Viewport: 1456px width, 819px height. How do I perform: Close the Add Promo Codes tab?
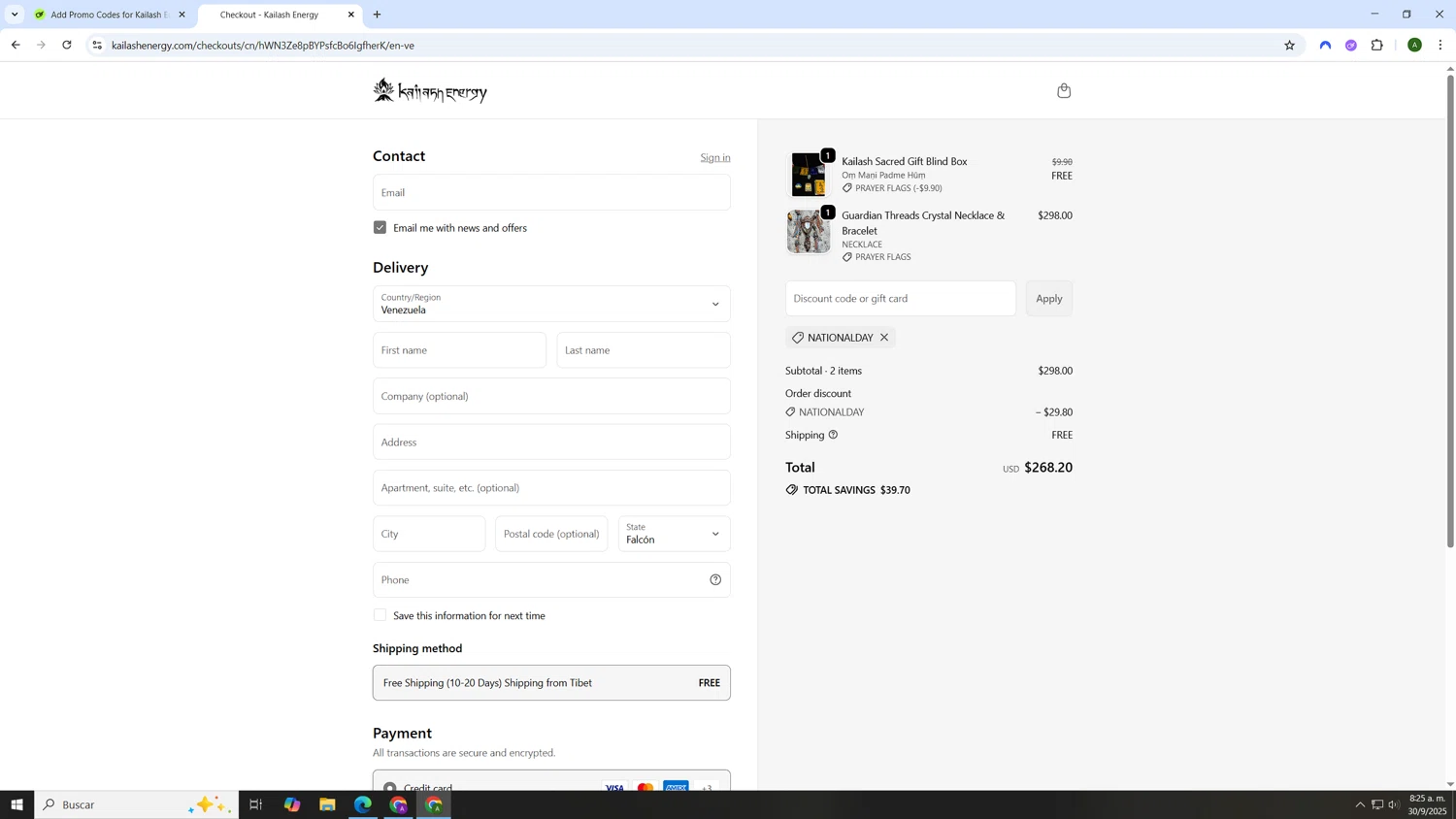(x=182, y=15)
